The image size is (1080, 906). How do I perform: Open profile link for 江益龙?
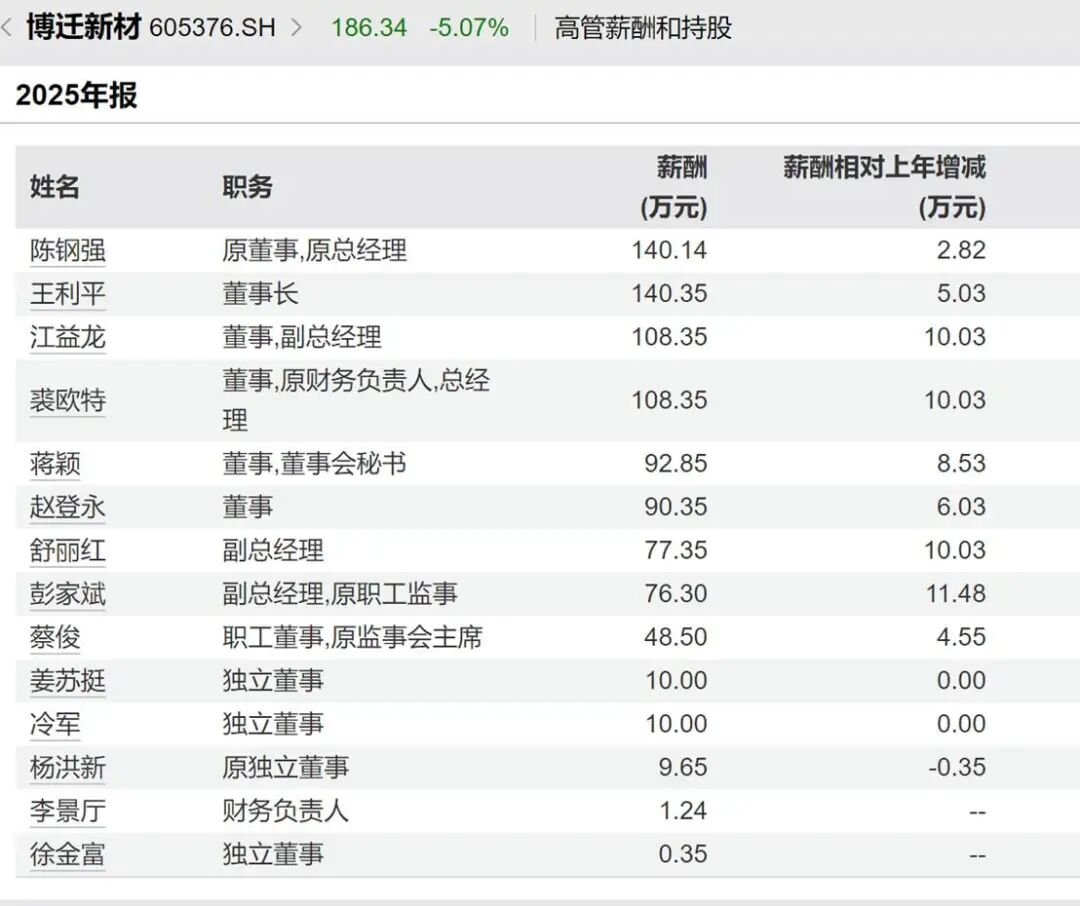pyautogui.click(x=68, y=338)
